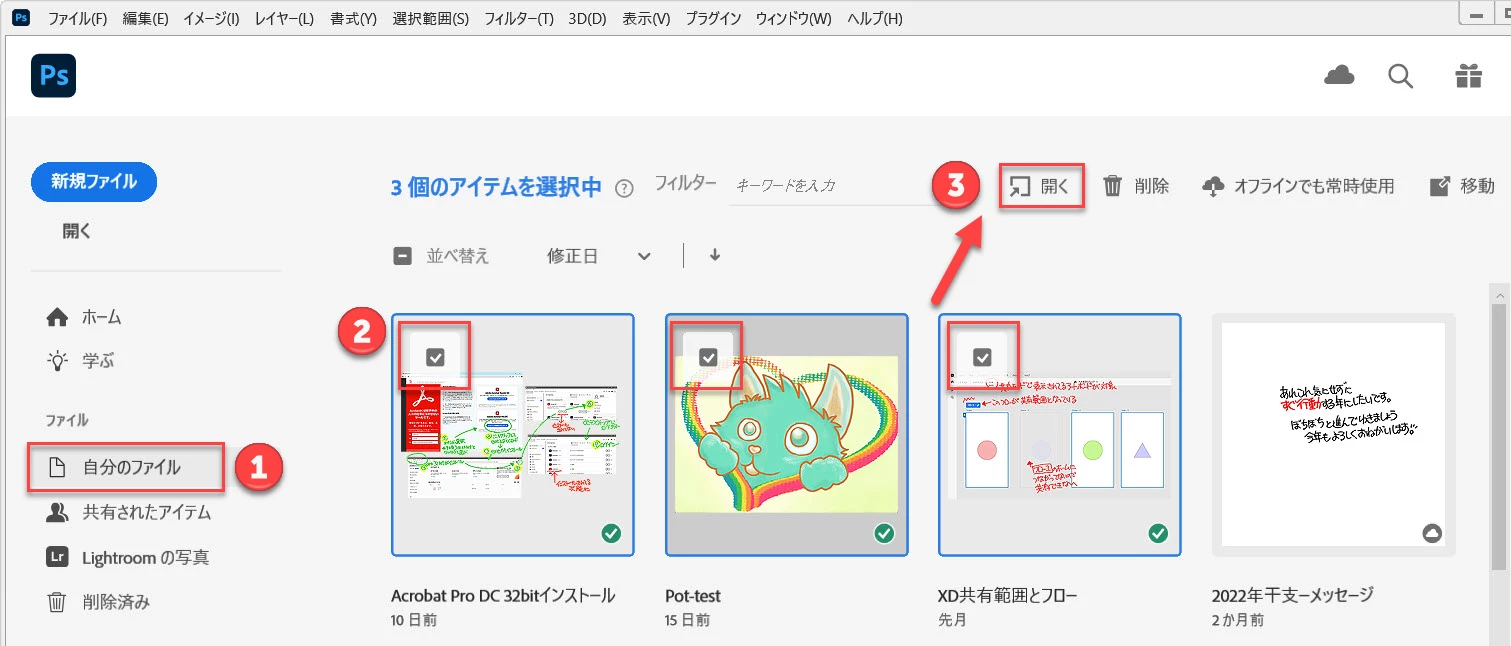Click cloud-only badge on 2022年干支ーメッセージ
The height and width of the screenshot is (646, 1511).
1432,534
